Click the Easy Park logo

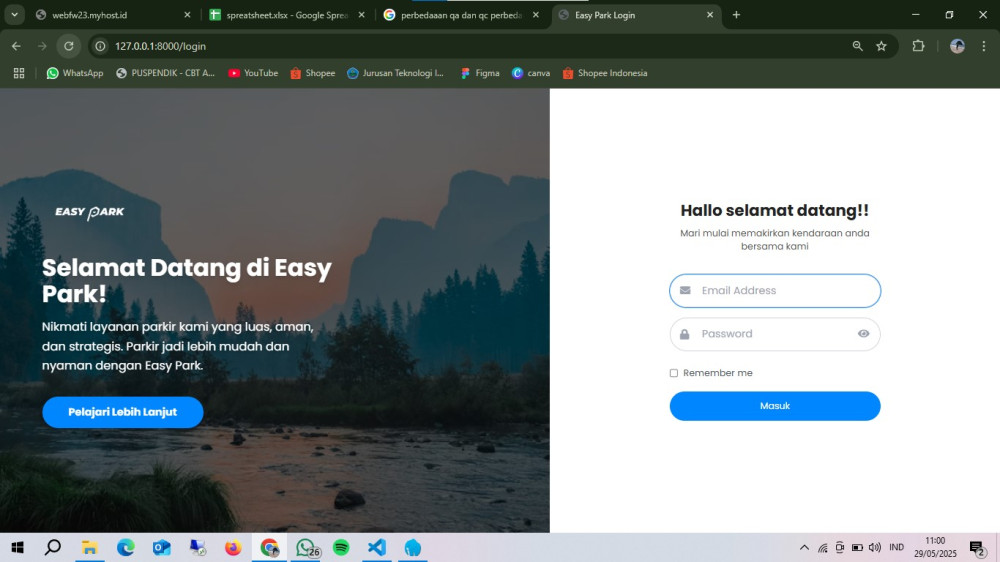89,212
